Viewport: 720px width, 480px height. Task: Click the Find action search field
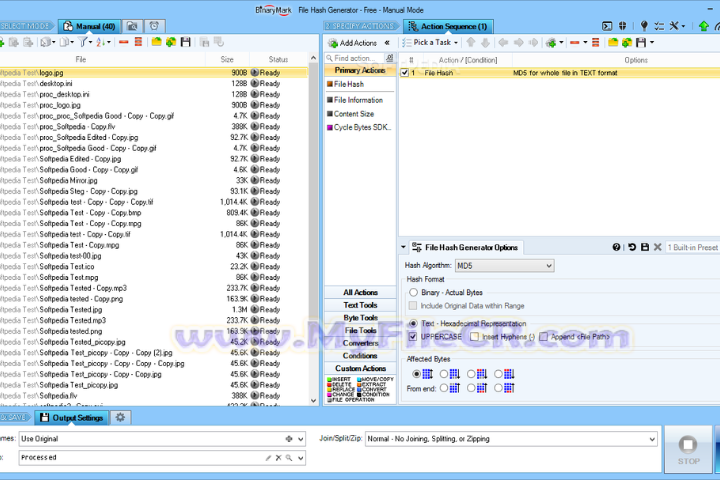coord(354,58)
